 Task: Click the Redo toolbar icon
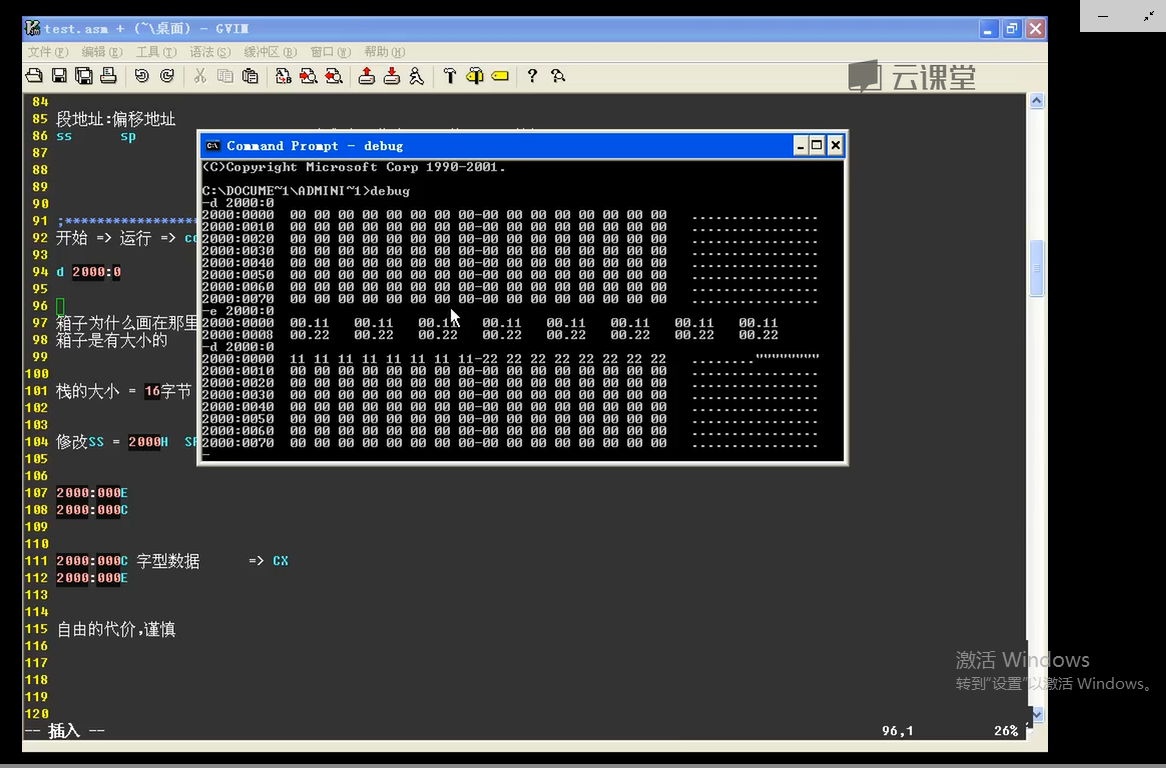[x=167, y=76]
